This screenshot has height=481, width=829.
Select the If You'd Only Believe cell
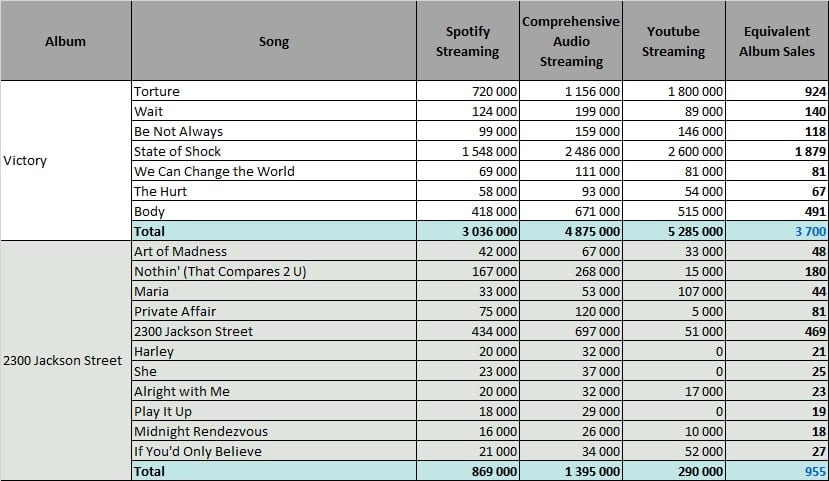274,451
